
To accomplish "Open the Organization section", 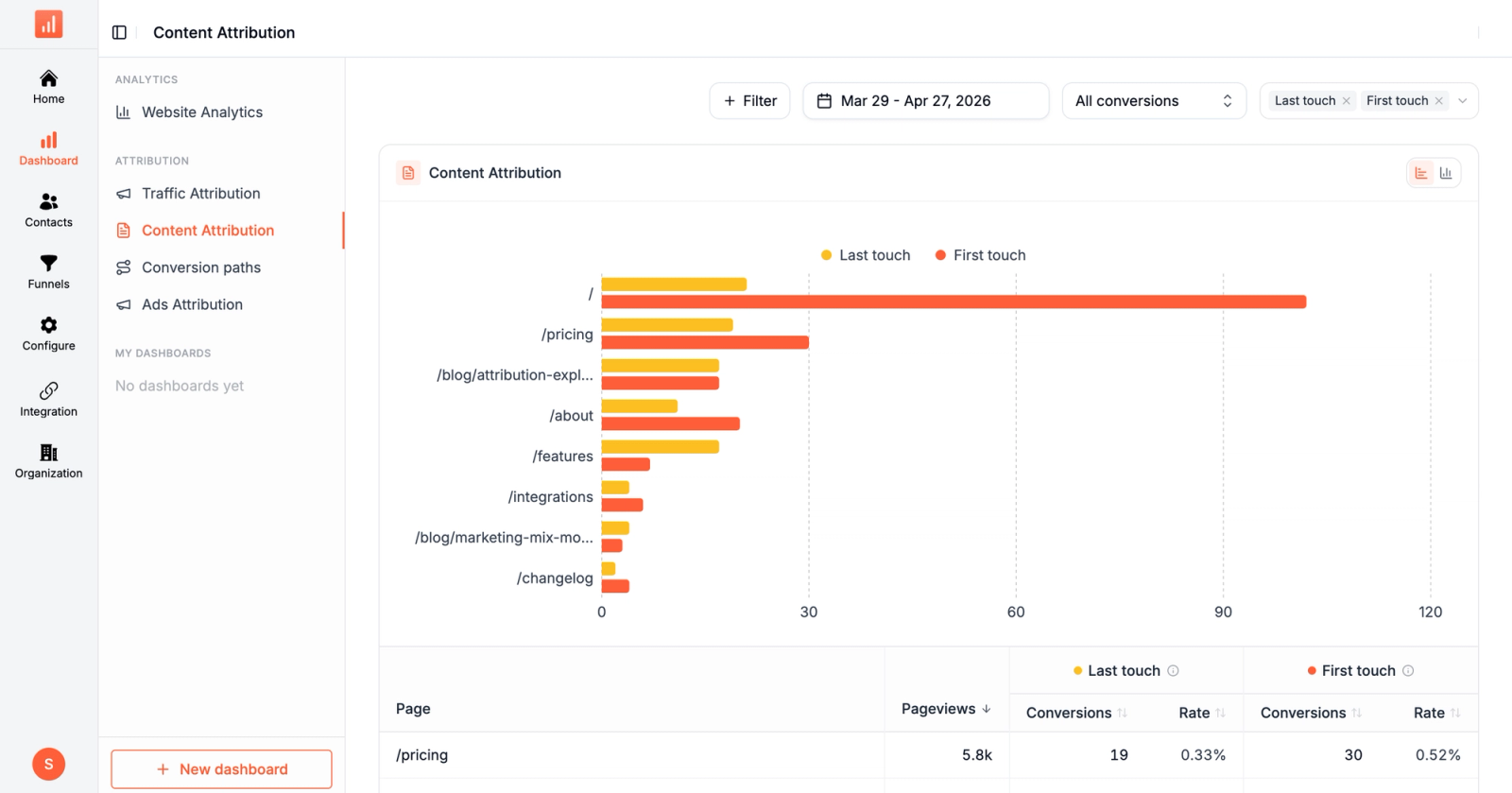I will point(48,461).
